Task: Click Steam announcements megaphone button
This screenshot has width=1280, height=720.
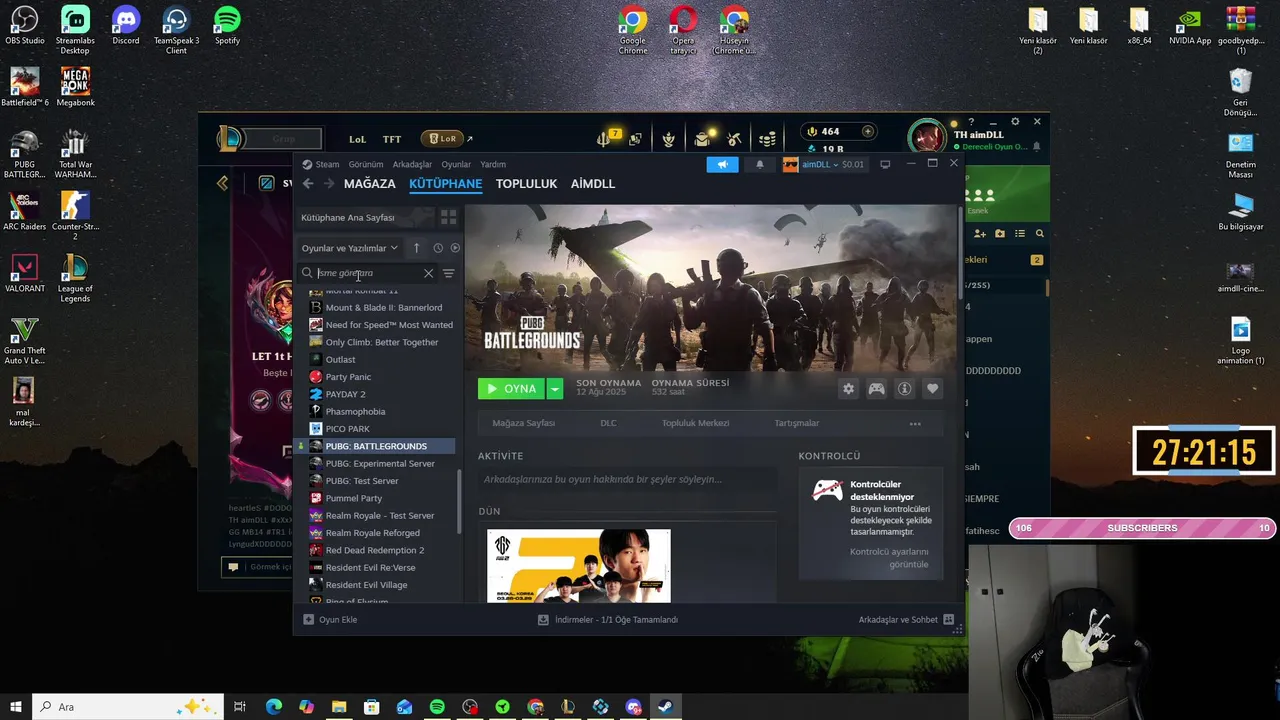Action: [x=722, y=165]
